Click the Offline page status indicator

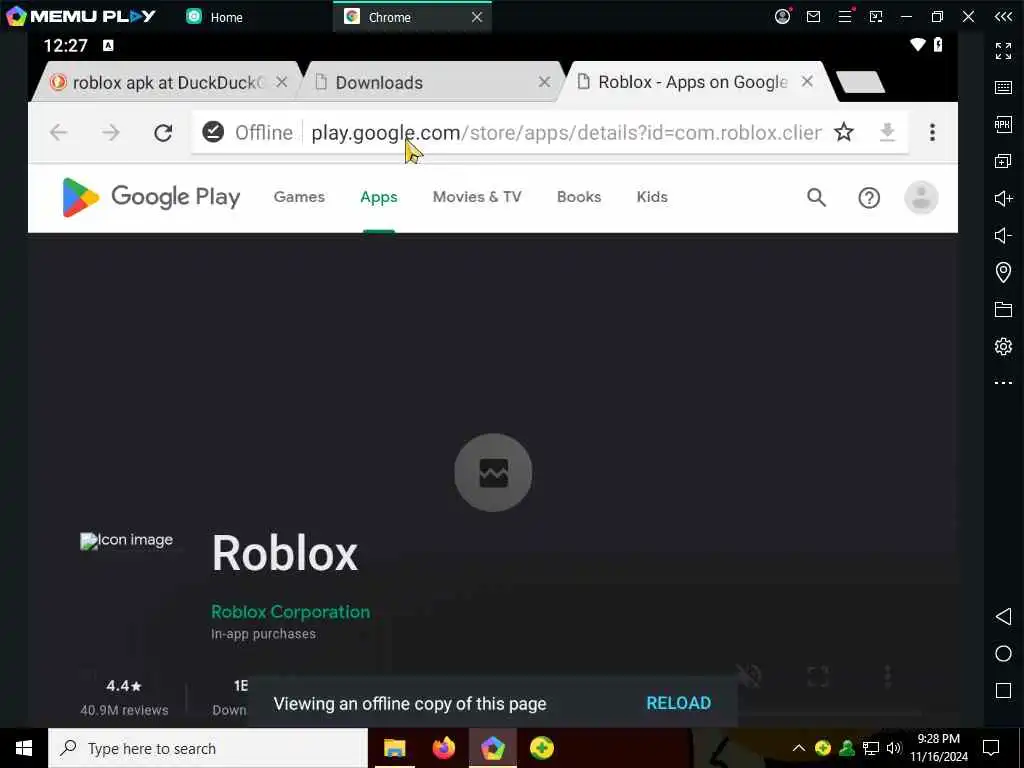coord(248,133)
